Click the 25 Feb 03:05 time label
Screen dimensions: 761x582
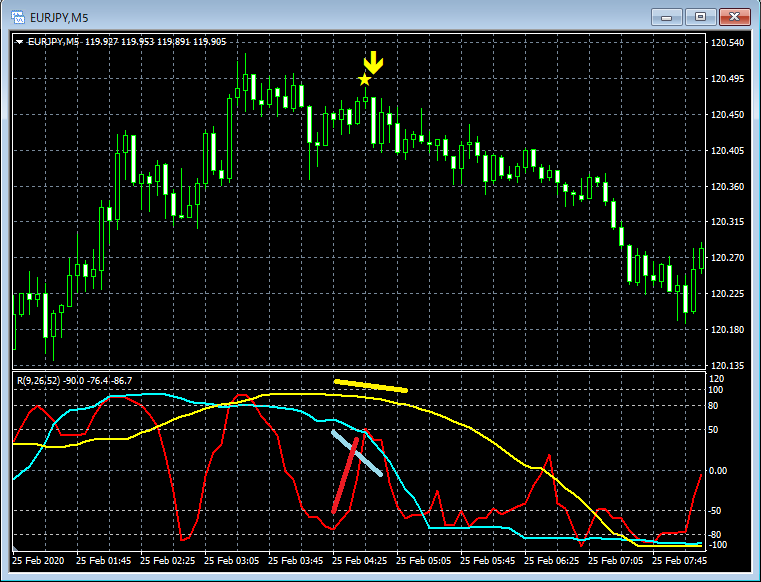(x=232, y=561)
